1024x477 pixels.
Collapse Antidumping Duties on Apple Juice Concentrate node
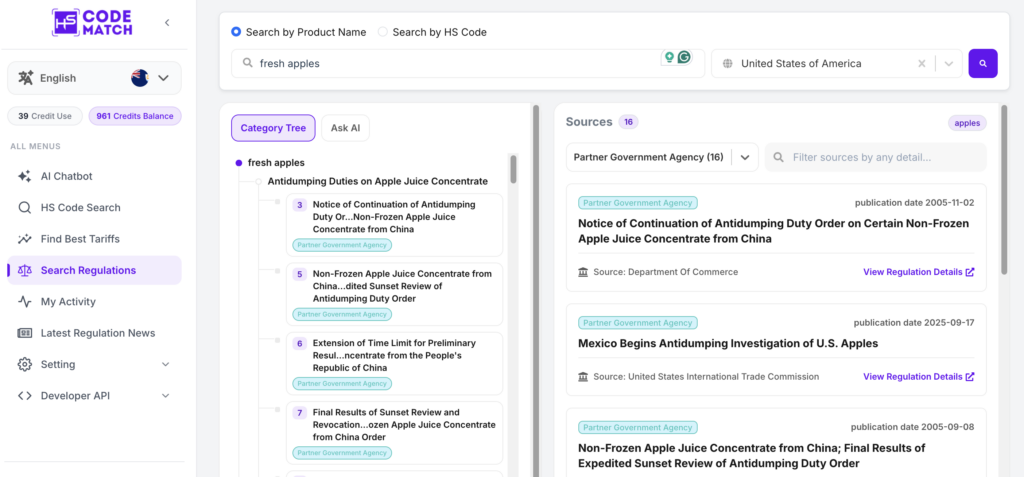(259, 182)
